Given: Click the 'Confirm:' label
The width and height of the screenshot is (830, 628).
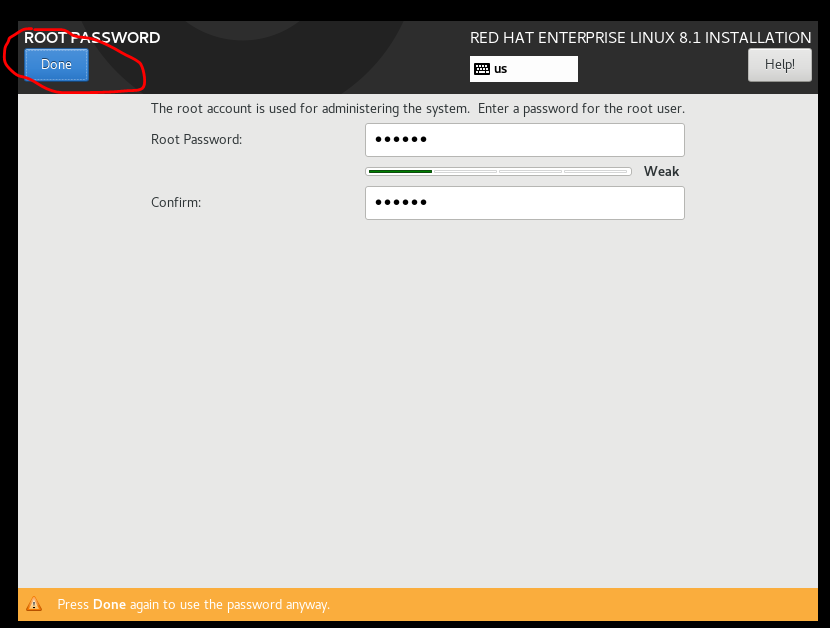Looking at the screenshot, I should (176, 202).
